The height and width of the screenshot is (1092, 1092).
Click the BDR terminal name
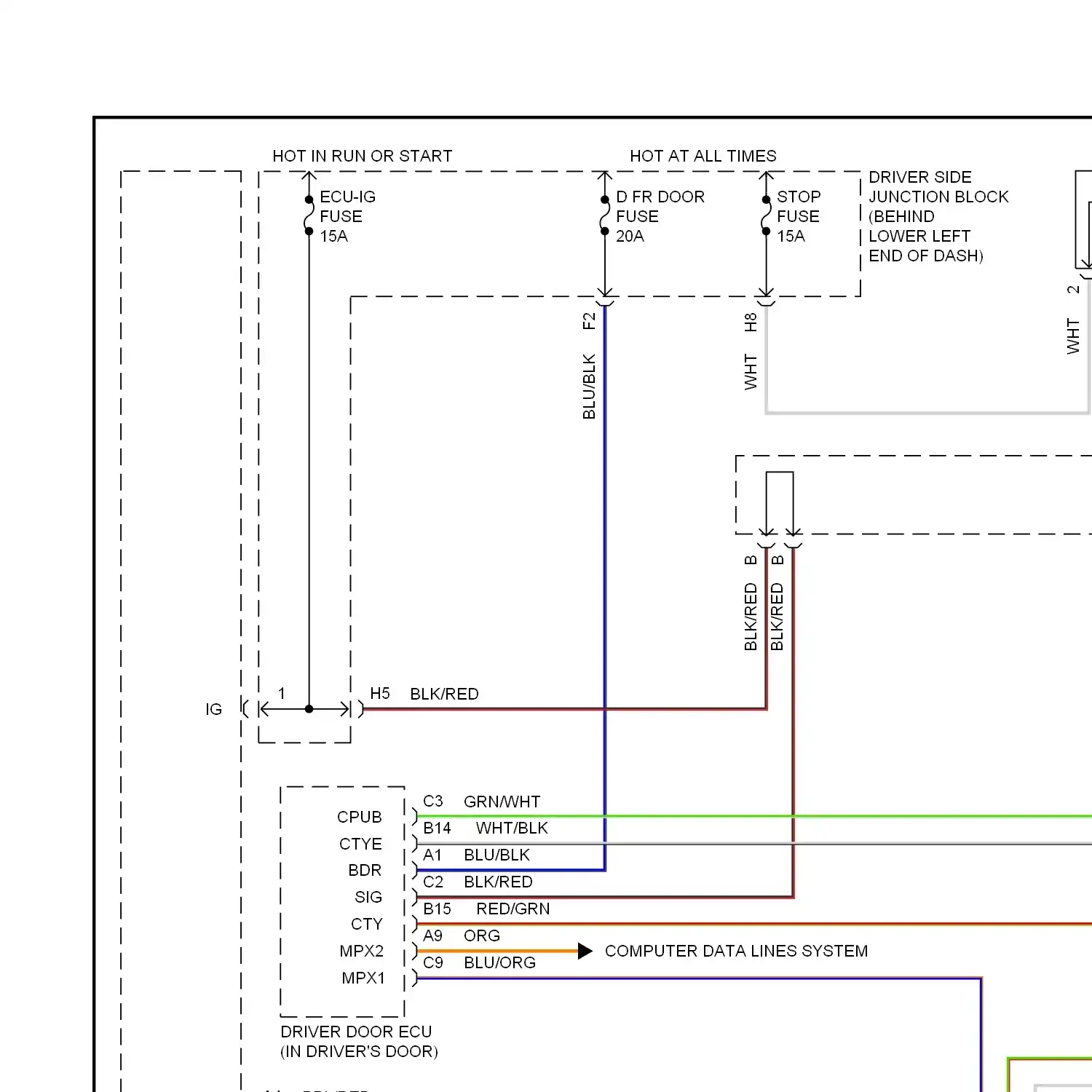pyautogui.click(x=365, y=870)
